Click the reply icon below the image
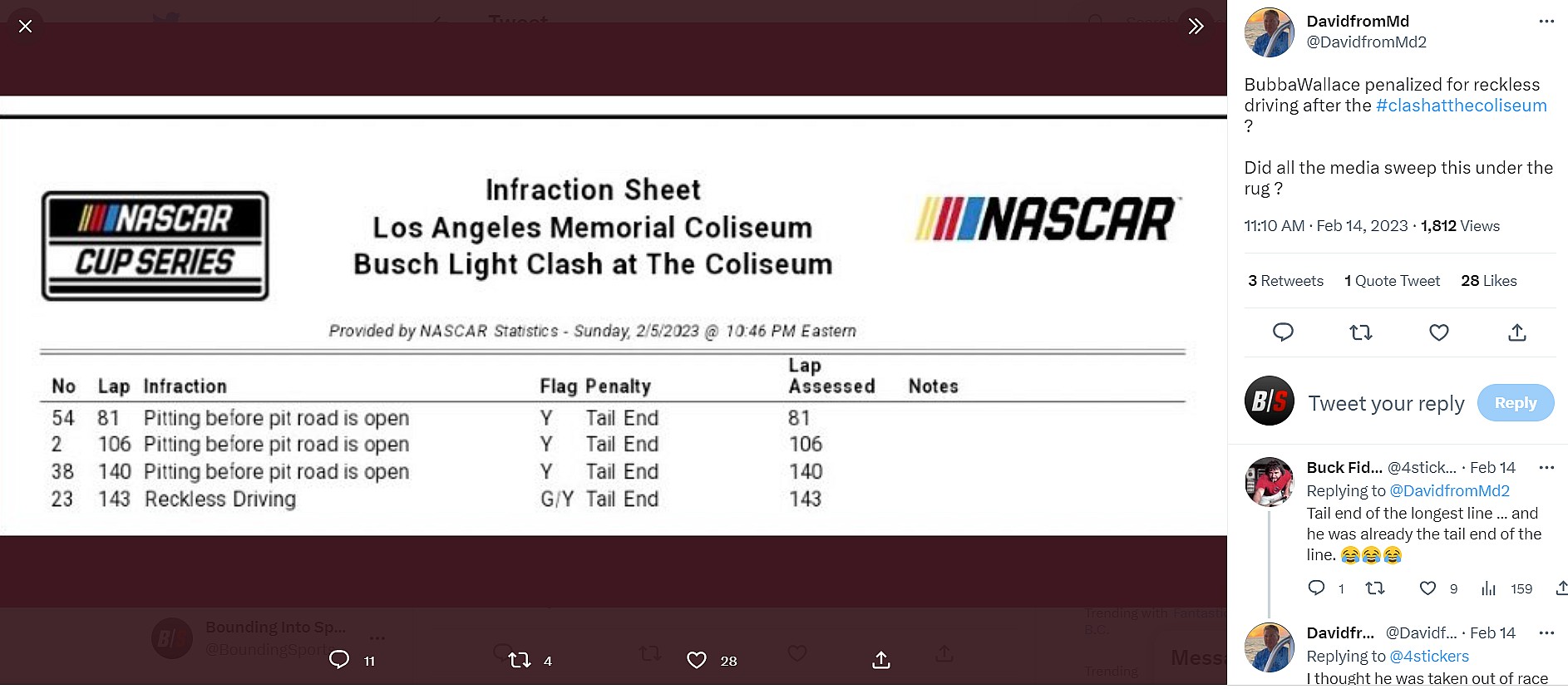This screenshot has width=1568, height=689. coord(339,660)
